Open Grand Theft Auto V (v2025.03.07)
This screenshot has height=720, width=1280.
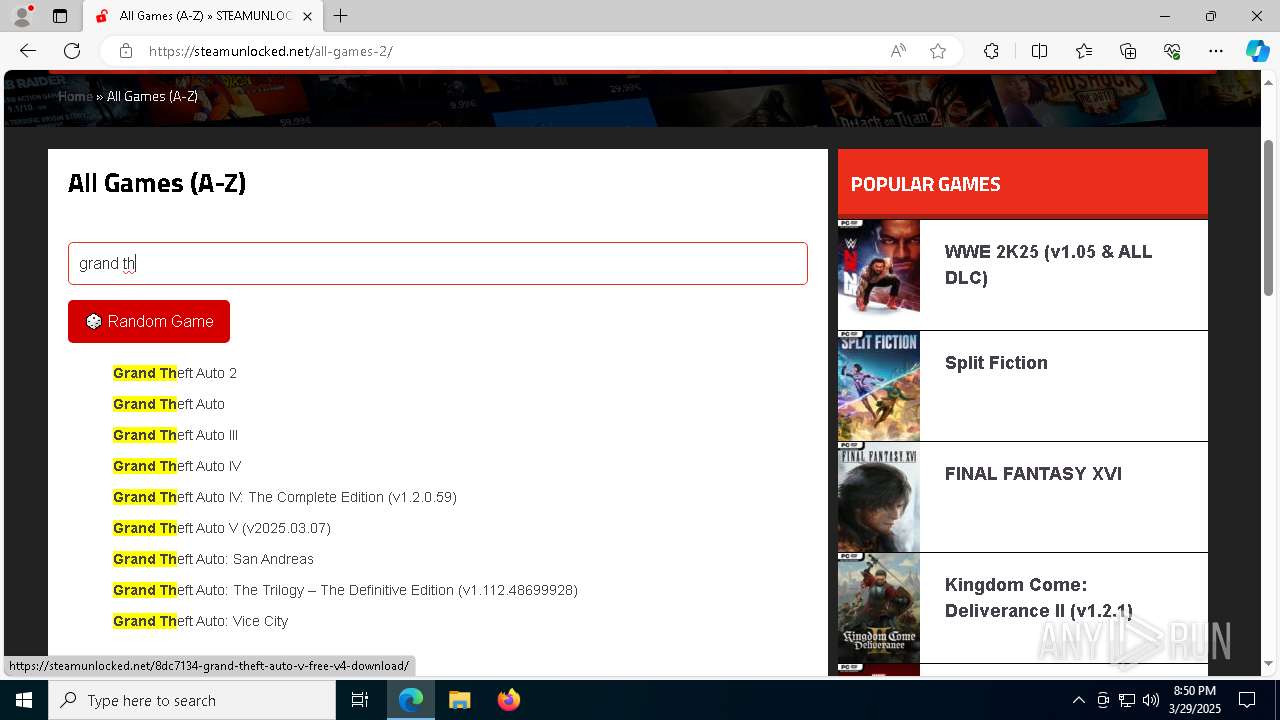222,528
